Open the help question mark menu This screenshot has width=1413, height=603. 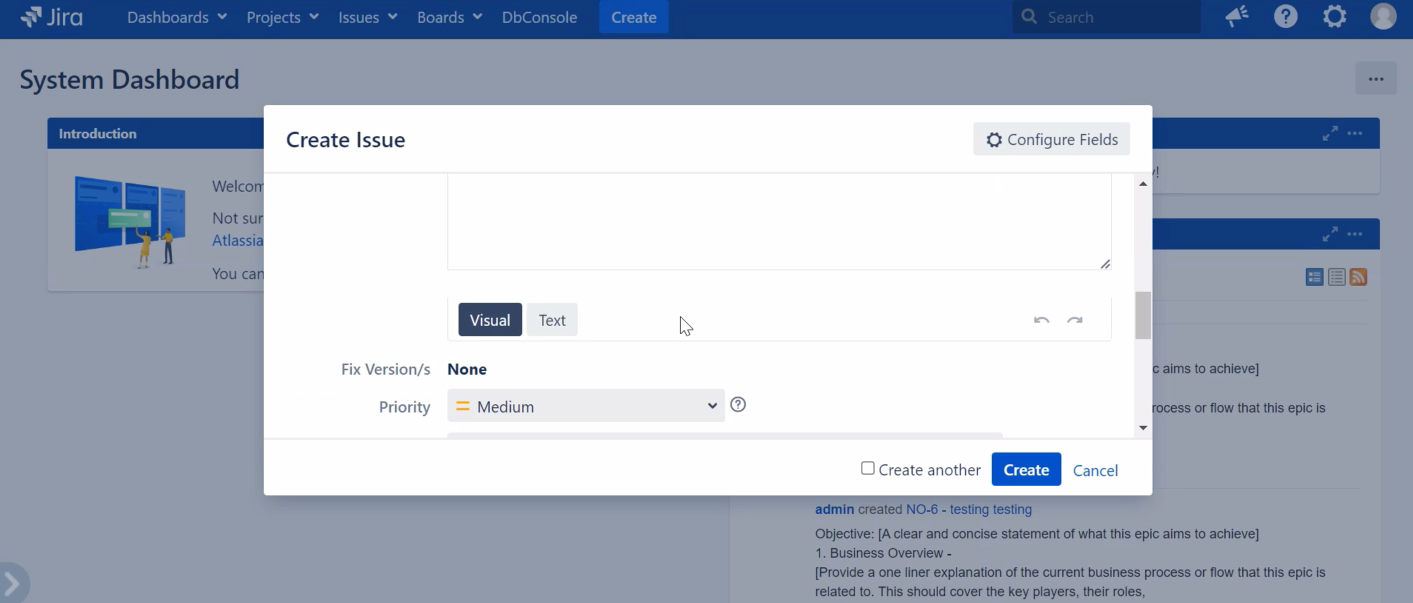[x=1286, y=17]
